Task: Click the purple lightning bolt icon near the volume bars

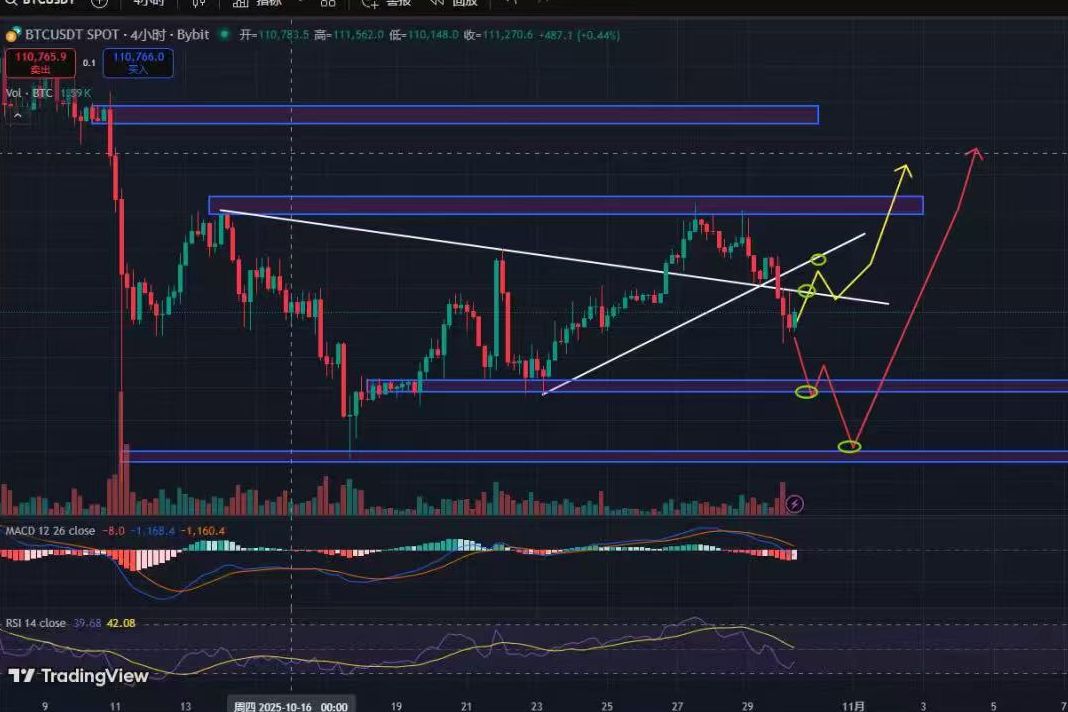Action: click(795, 504)
